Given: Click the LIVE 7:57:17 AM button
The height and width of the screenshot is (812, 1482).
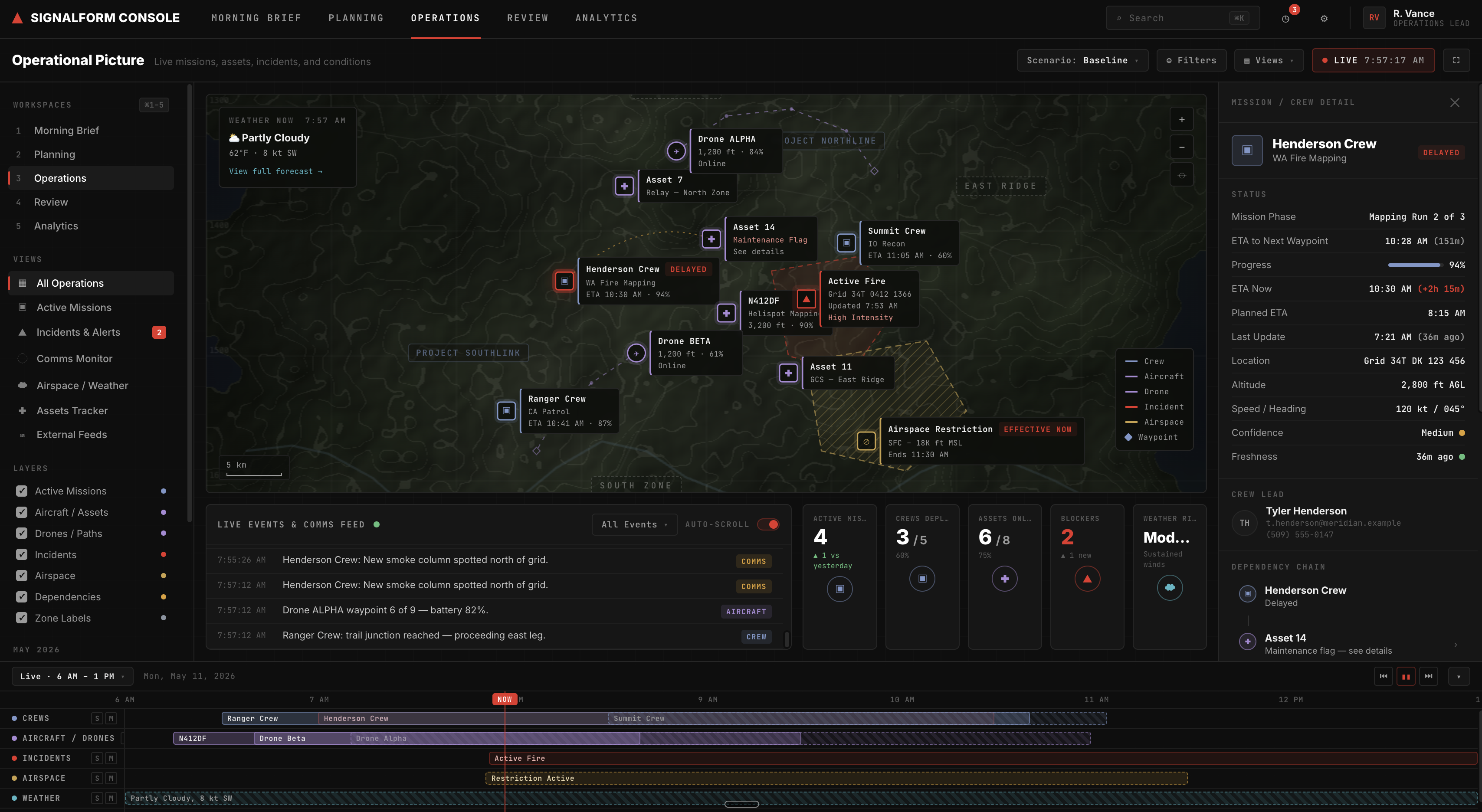Looking at the screenshot, I should 1373,60.
